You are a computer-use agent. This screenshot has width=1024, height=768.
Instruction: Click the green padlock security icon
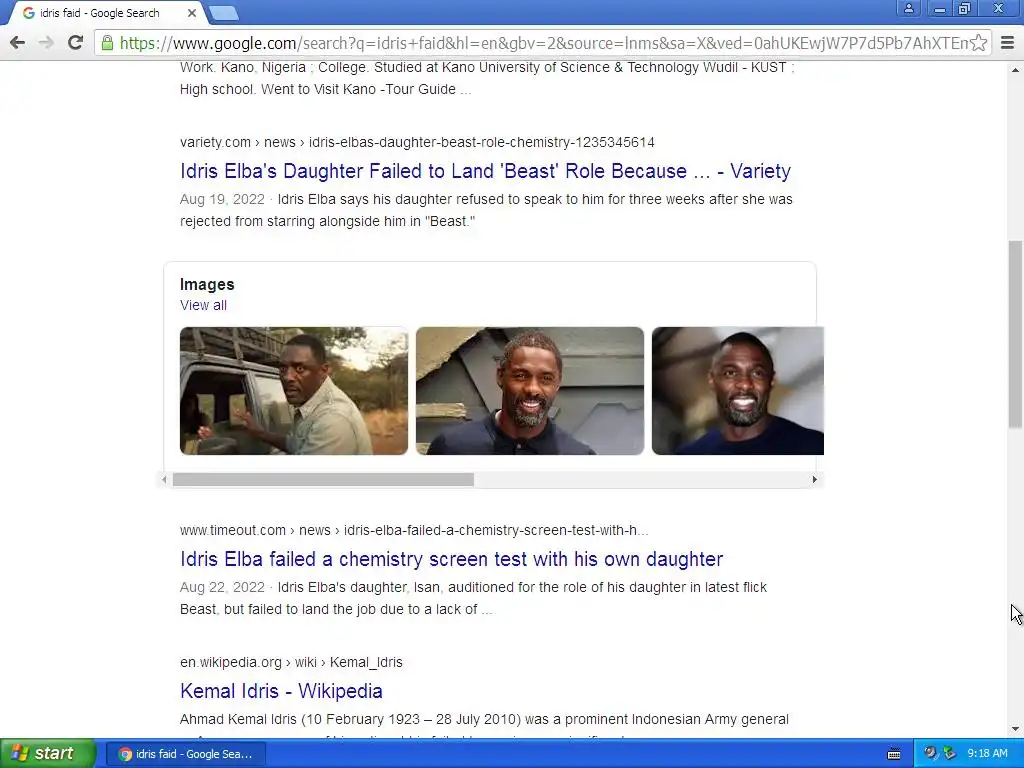(107, 43)
